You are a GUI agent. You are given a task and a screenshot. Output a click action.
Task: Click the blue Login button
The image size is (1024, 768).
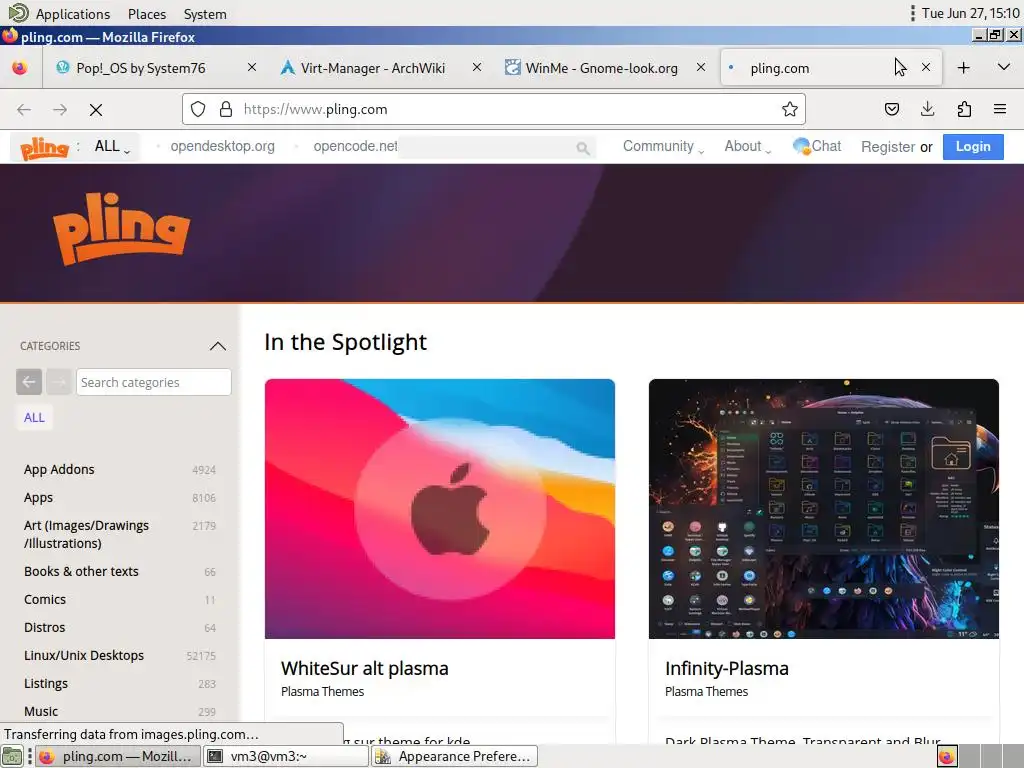point(973,146)
